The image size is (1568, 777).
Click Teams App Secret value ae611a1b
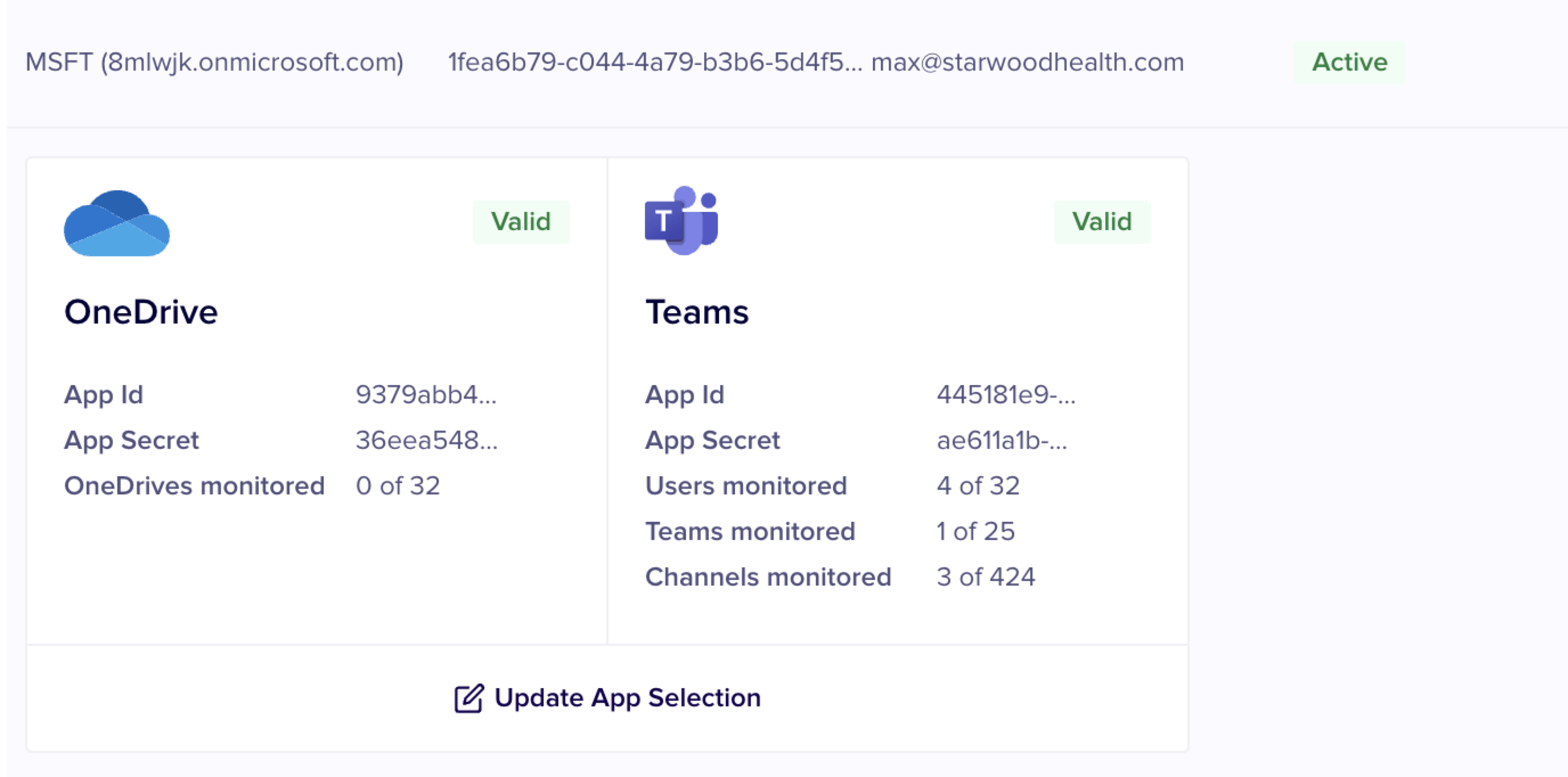(1001, 440)
